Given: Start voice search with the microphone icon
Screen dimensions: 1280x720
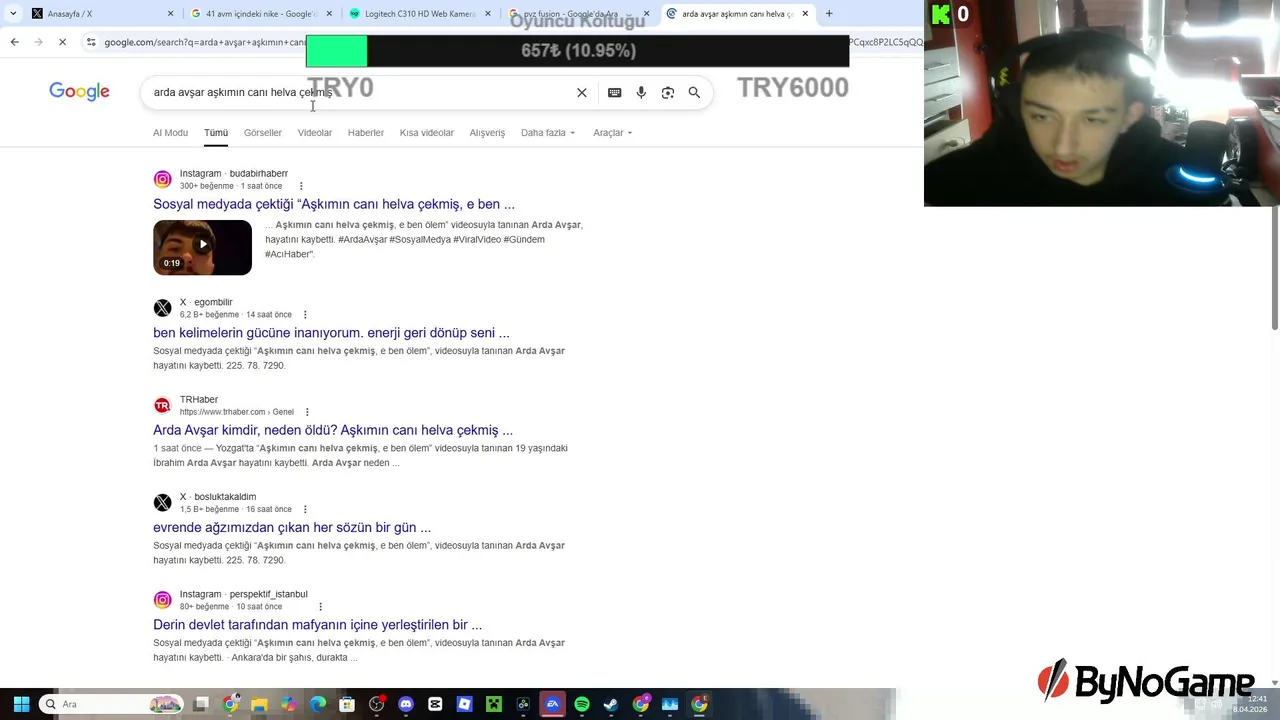Looking at the screenshot, I should pos(641,92).
